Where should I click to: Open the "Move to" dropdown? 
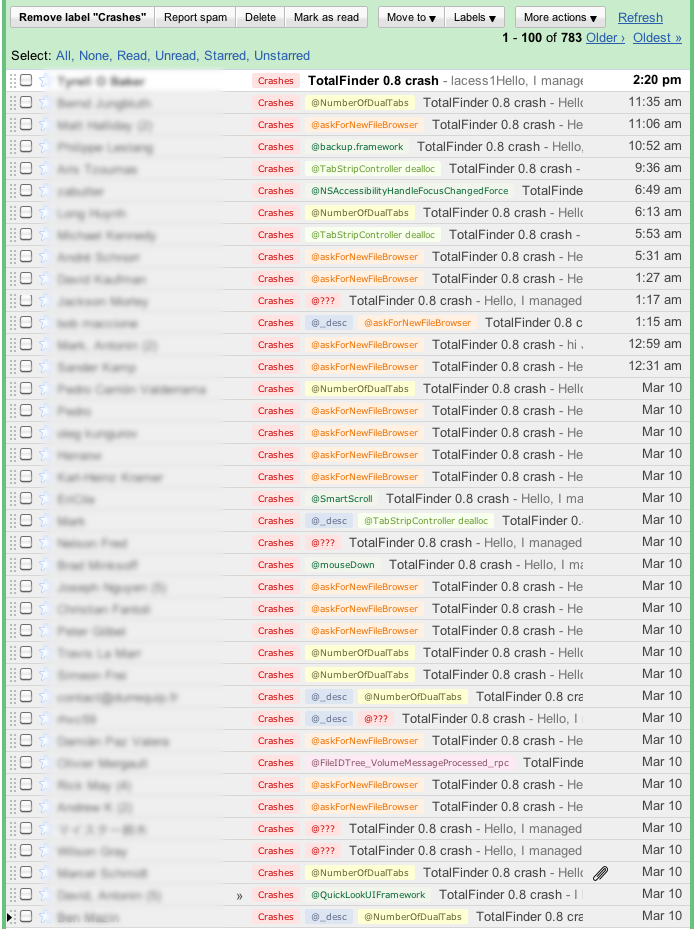410,18
